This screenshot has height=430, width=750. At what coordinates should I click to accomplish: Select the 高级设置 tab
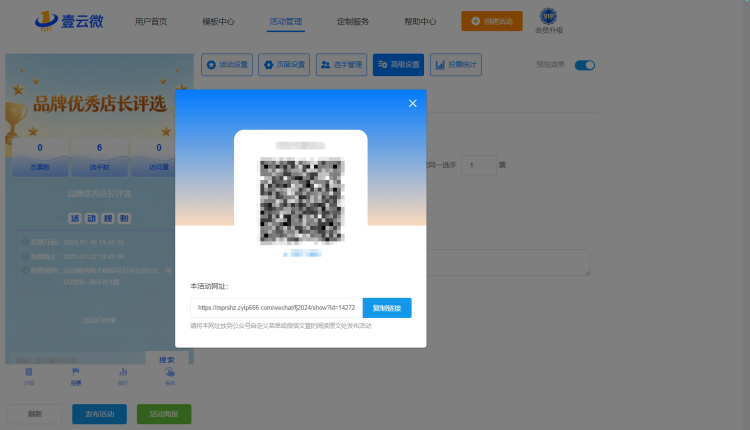[x=398, y=65]
